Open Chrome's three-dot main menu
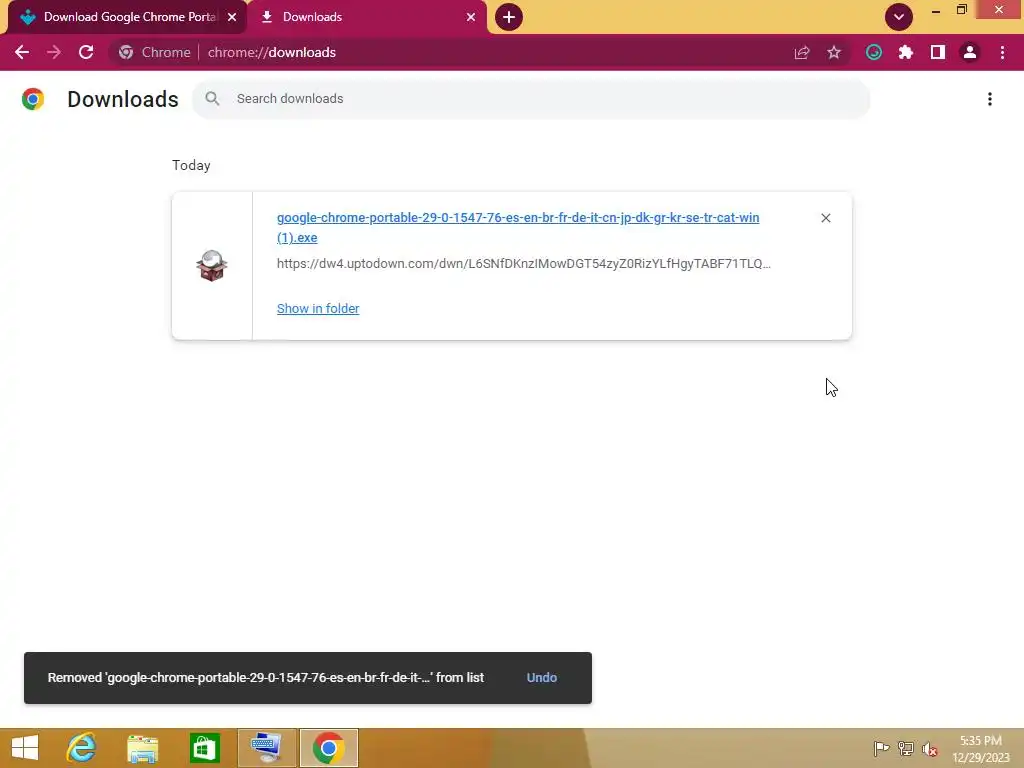The height and width of the screenshot is (768, 1024). point(1002,52)
